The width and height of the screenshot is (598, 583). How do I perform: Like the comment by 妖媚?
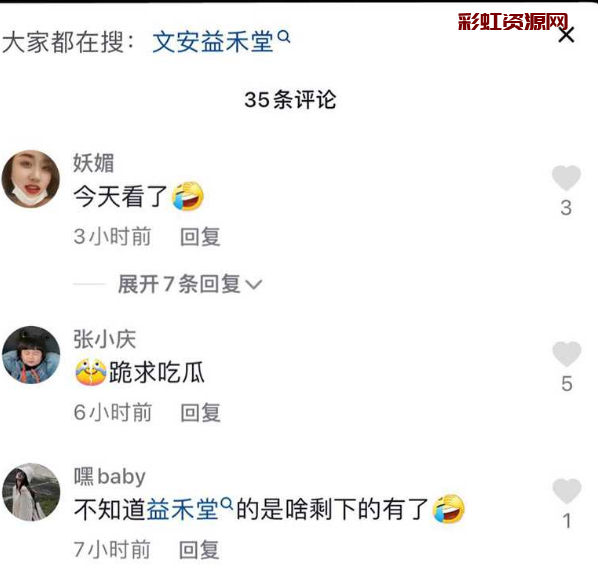[566, 178]
